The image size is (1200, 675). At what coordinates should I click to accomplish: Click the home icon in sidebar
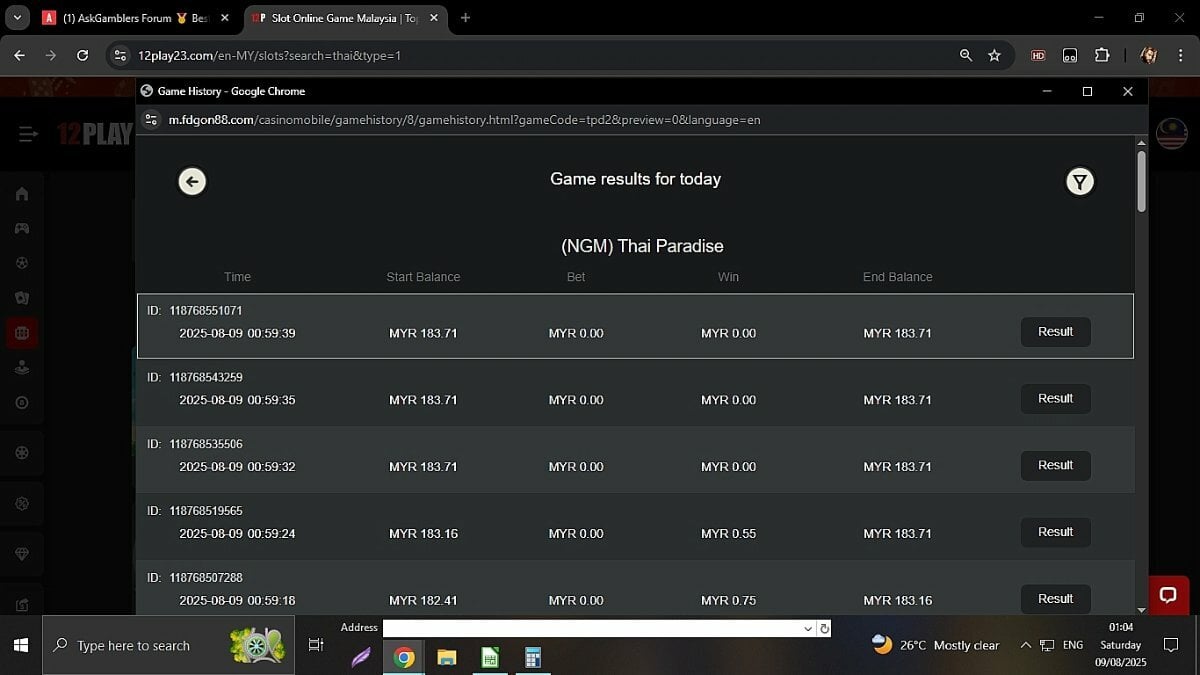coord(22,193)
